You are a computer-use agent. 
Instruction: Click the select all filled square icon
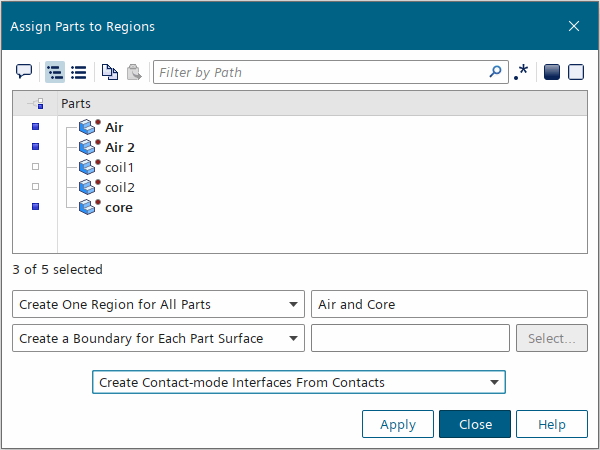click(551, 72)
